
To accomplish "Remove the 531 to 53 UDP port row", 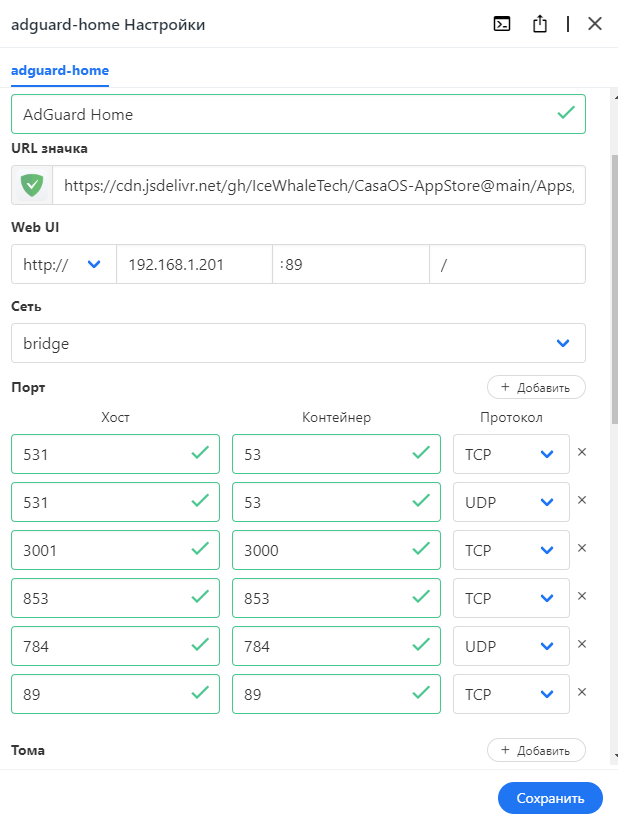I will click(582, 501).
